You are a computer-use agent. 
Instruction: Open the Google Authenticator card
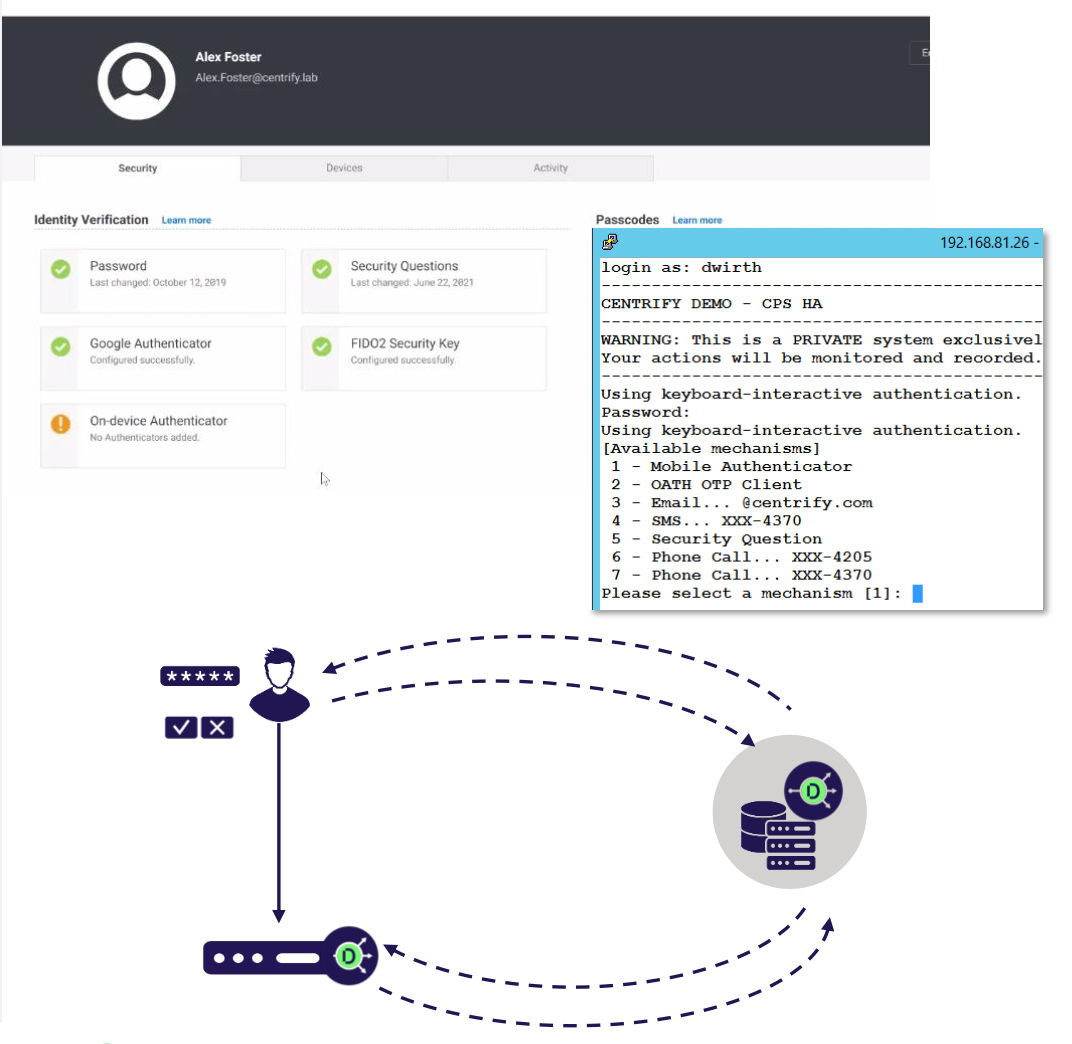click(x=163, y=358)
